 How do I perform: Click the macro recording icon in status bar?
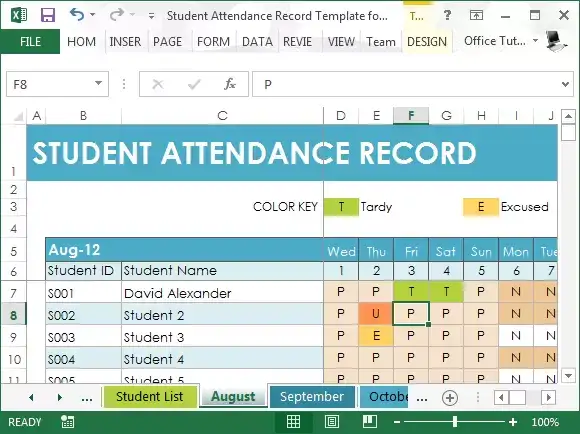[x=68, y=422]
